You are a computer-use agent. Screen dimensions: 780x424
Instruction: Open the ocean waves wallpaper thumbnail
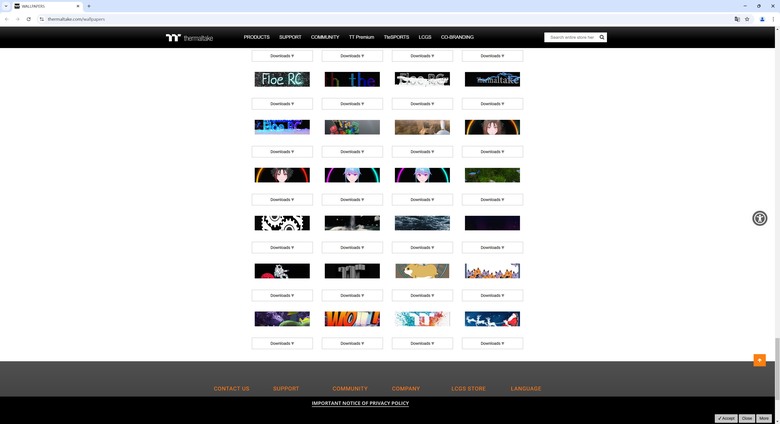pyautogui.click(x=422, y=223)
